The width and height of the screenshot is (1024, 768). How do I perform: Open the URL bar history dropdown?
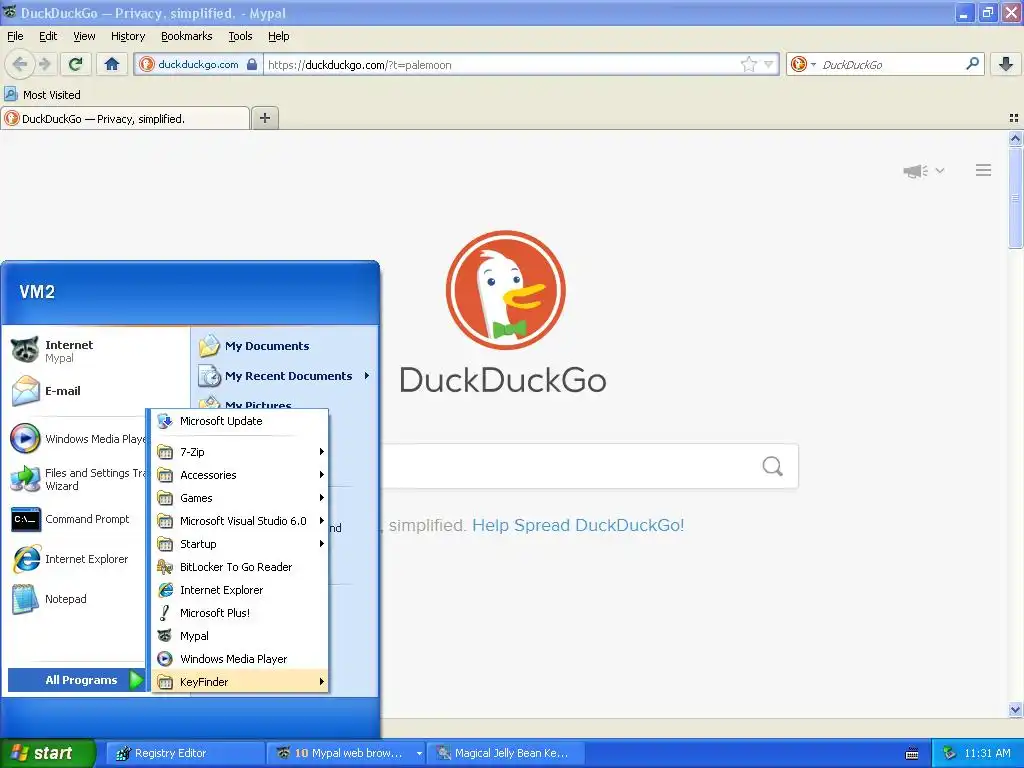[769, 64]
